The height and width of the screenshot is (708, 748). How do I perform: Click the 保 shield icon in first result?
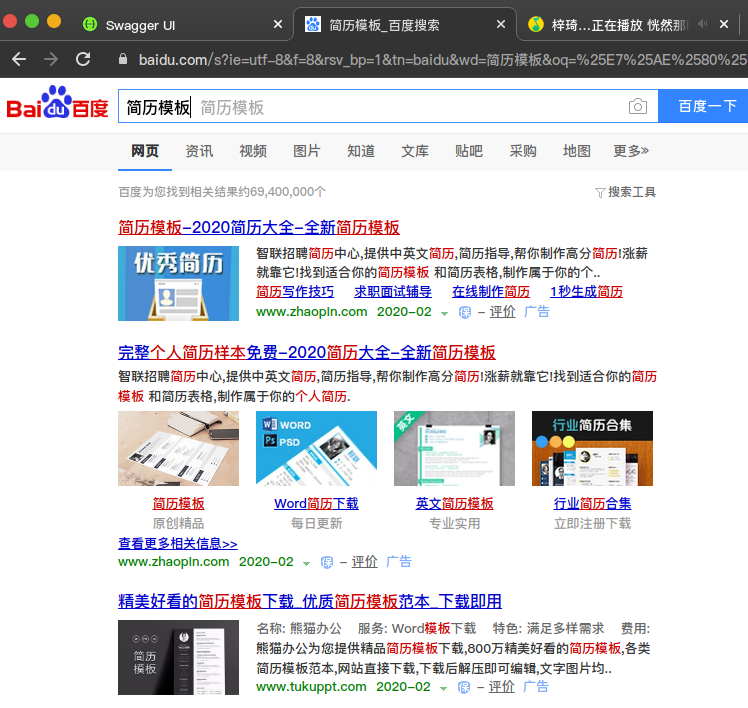tap(465, 312)
